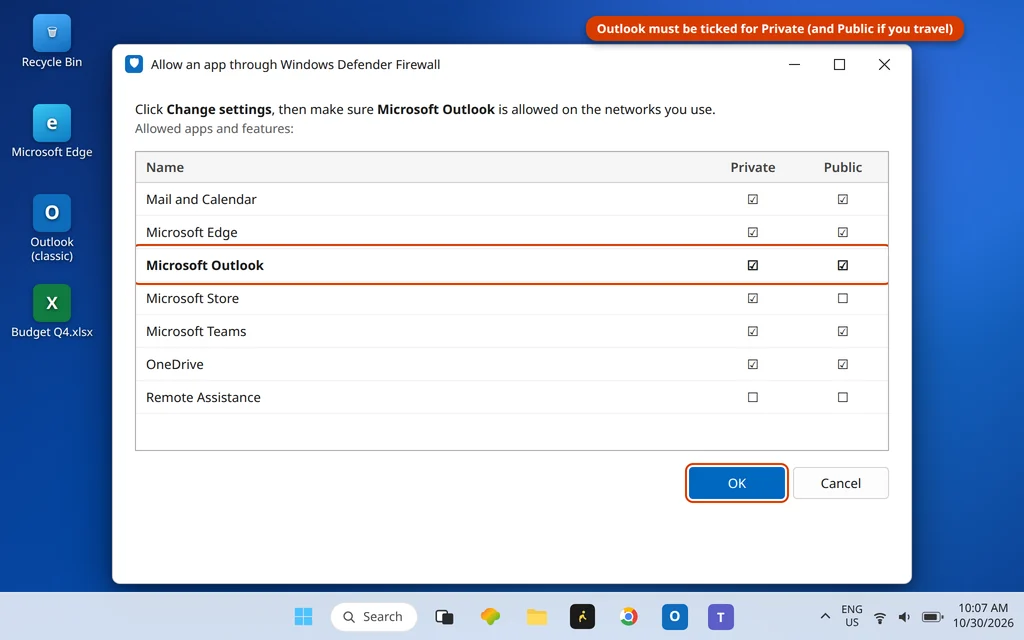Image resolution: width=1024 pixels, height=640 pixels.
Task: Enable Public for Remote Assistance
Action: 842,397
